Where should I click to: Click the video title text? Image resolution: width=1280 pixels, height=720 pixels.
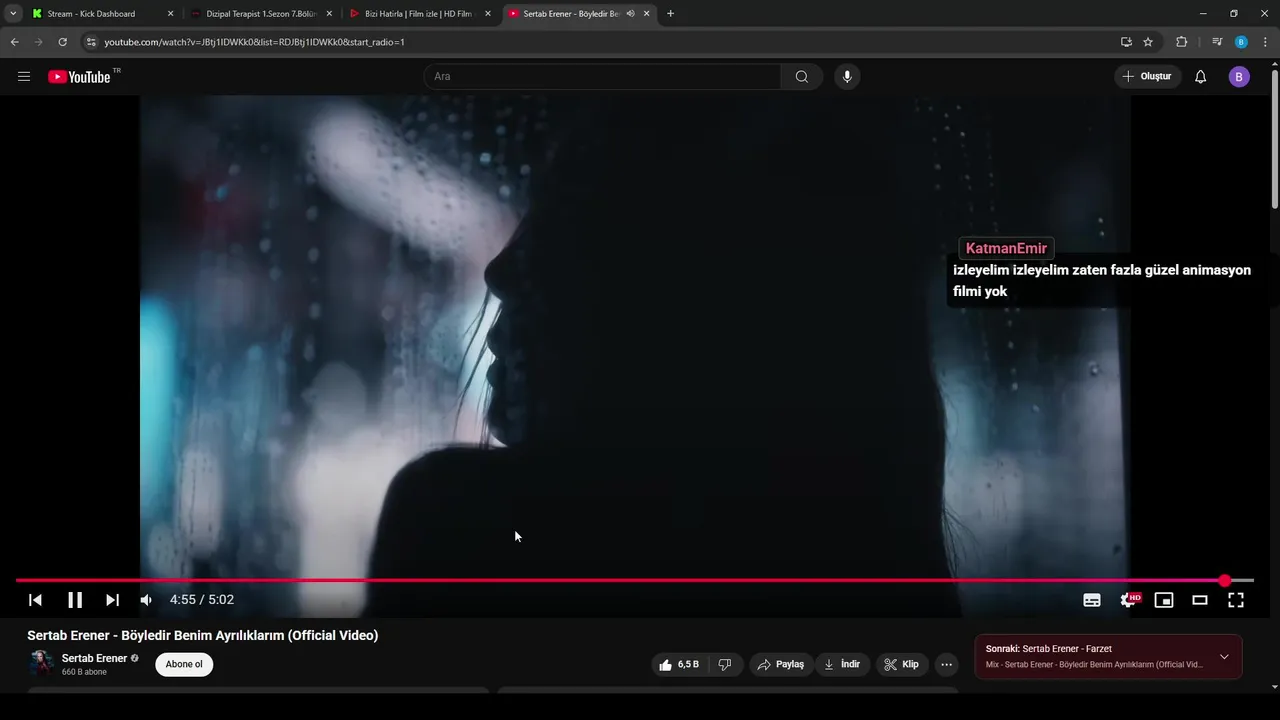(203, 635)
